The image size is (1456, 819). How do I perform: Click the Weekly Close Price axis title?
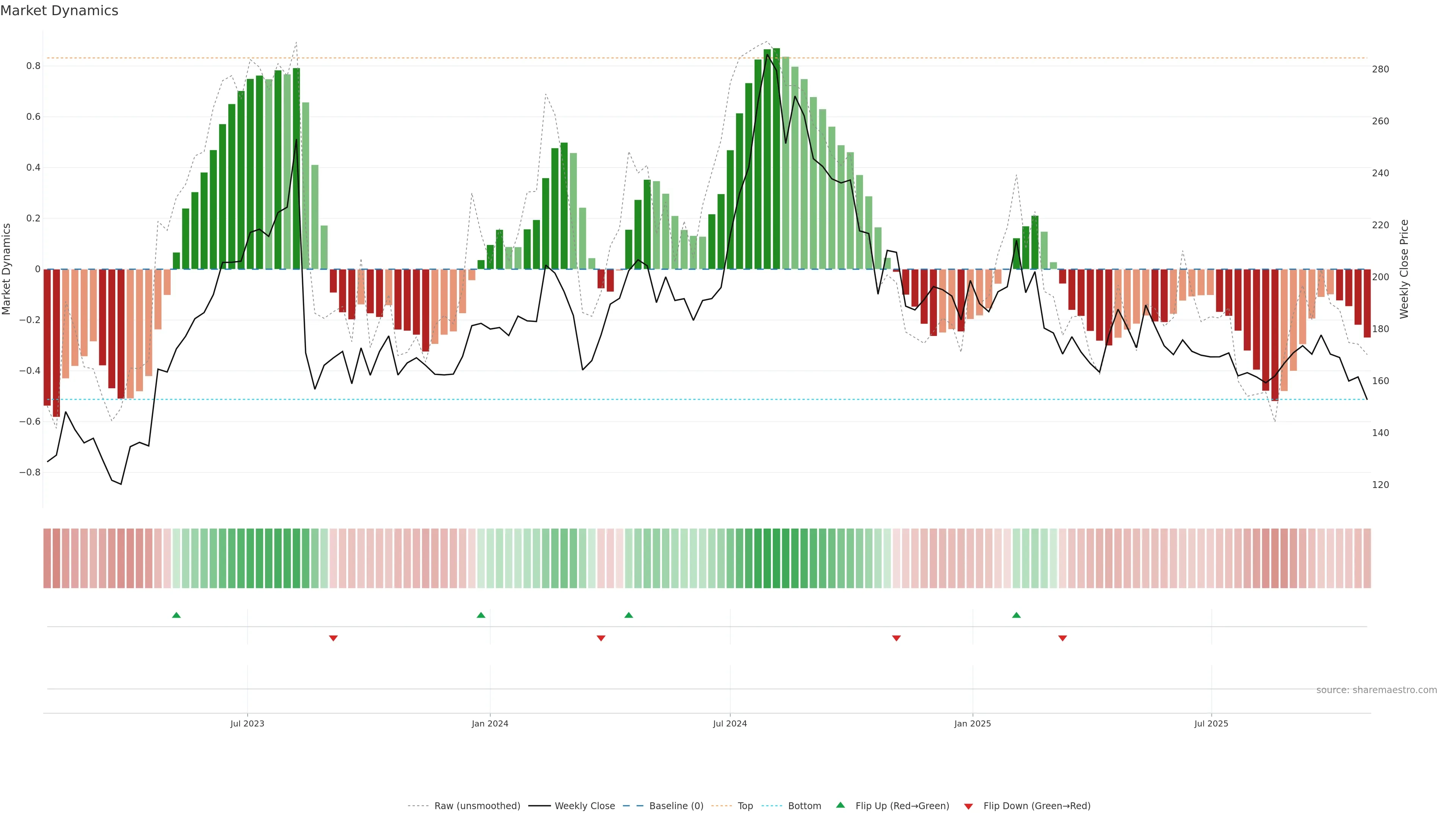(x=1404, y=269)
